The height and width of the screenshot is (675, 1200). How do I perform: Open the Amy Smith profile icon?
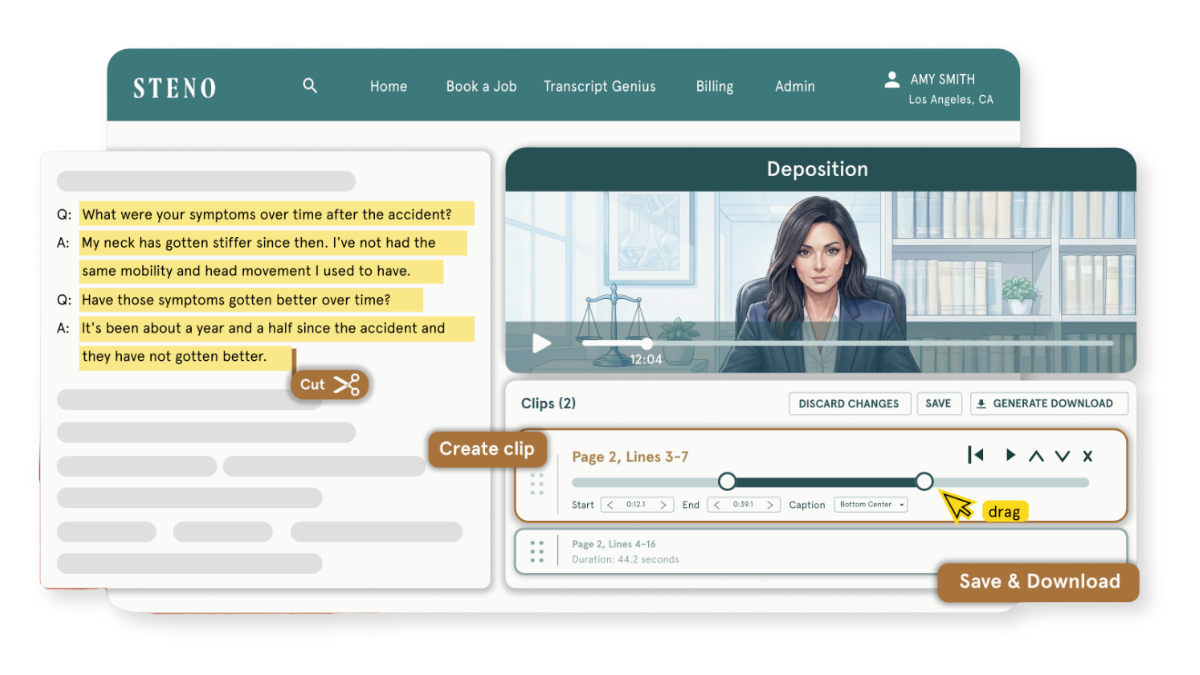tap(892, 80)
